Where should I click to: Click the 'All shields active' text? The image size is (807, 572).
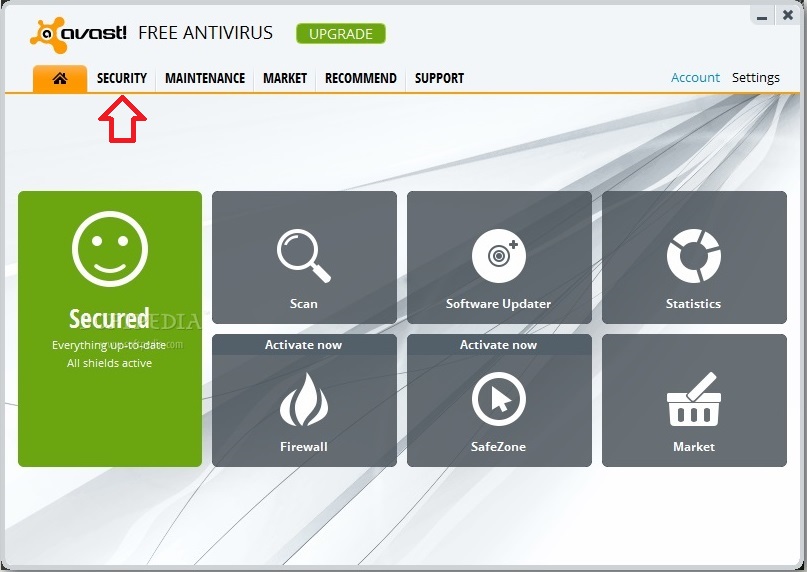pos(110,363)
